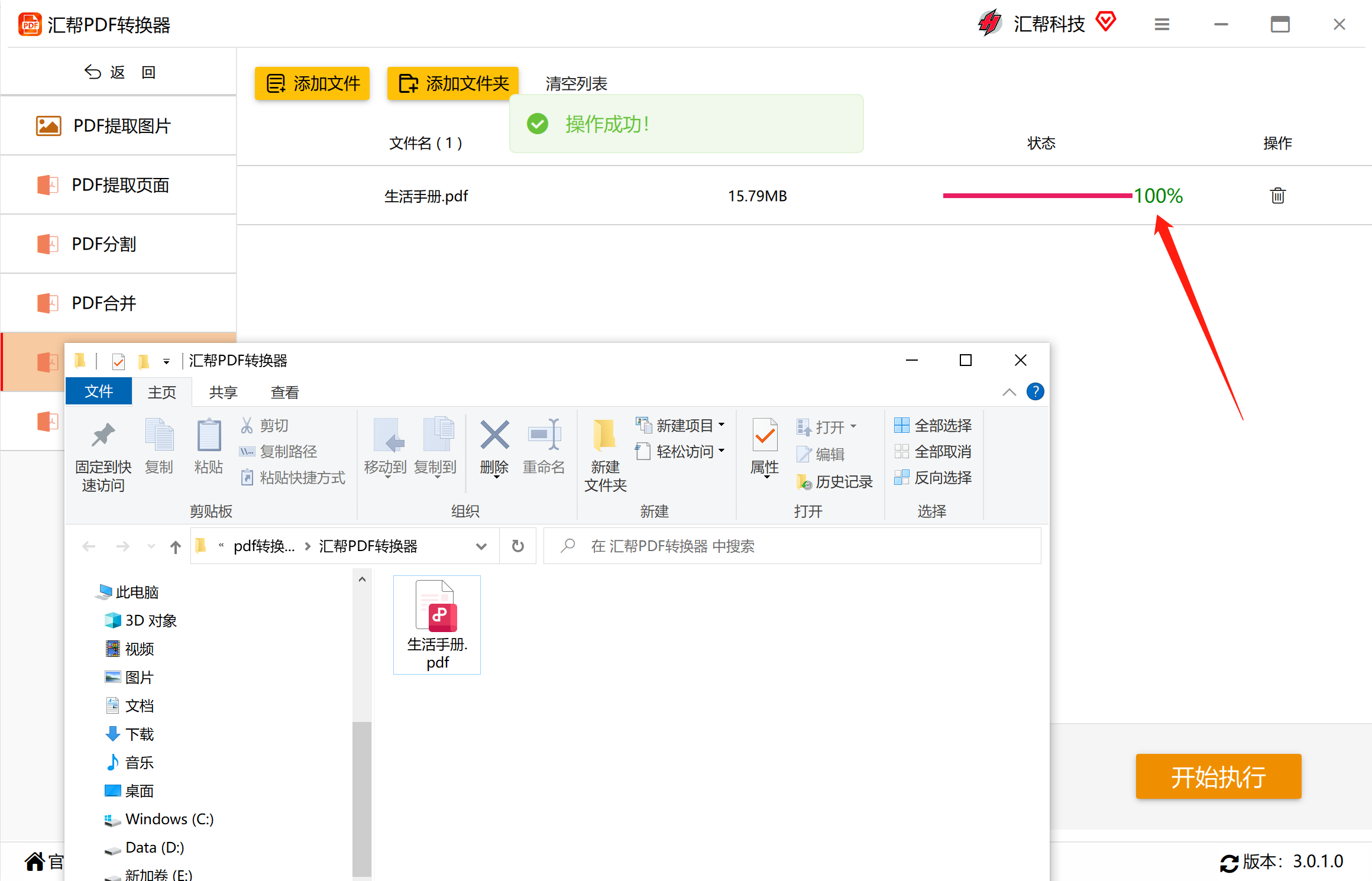Screen dimensions: 1372x881
Task: Click 反向选择 in the ribbon
Action: click(x=933, y=478)
